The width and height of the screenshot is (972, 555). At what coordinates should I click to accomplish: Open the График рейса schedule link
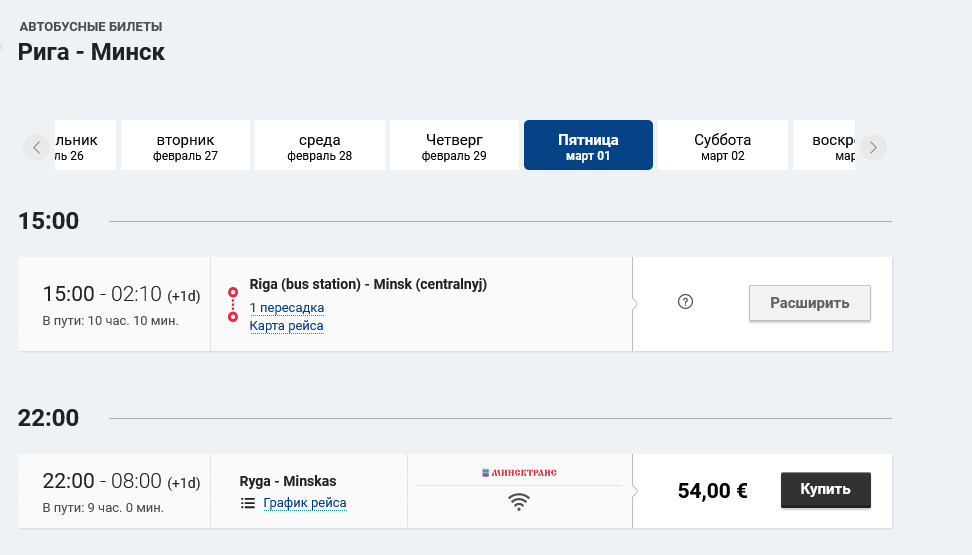click(304, 503)
